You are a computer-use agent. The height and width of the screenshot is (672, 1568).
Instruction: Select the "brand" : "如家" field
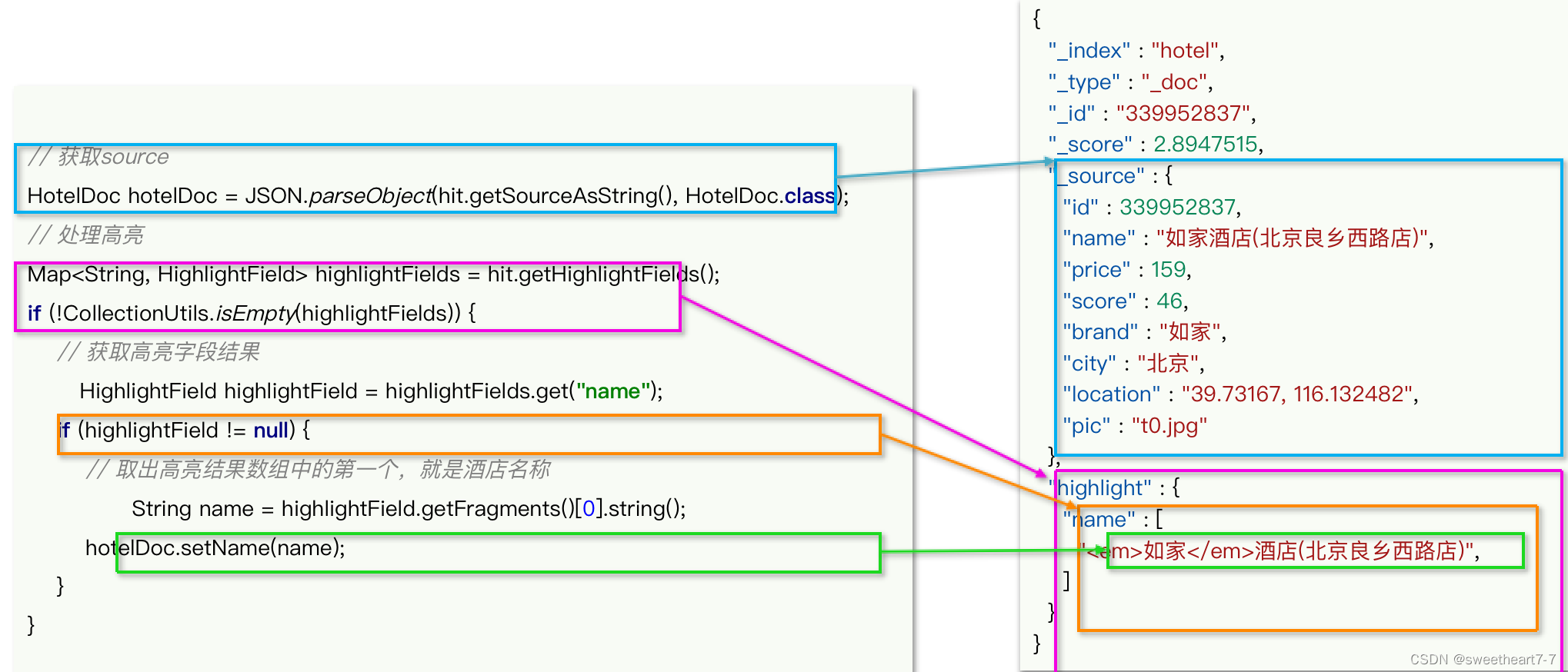(1144, 332)
